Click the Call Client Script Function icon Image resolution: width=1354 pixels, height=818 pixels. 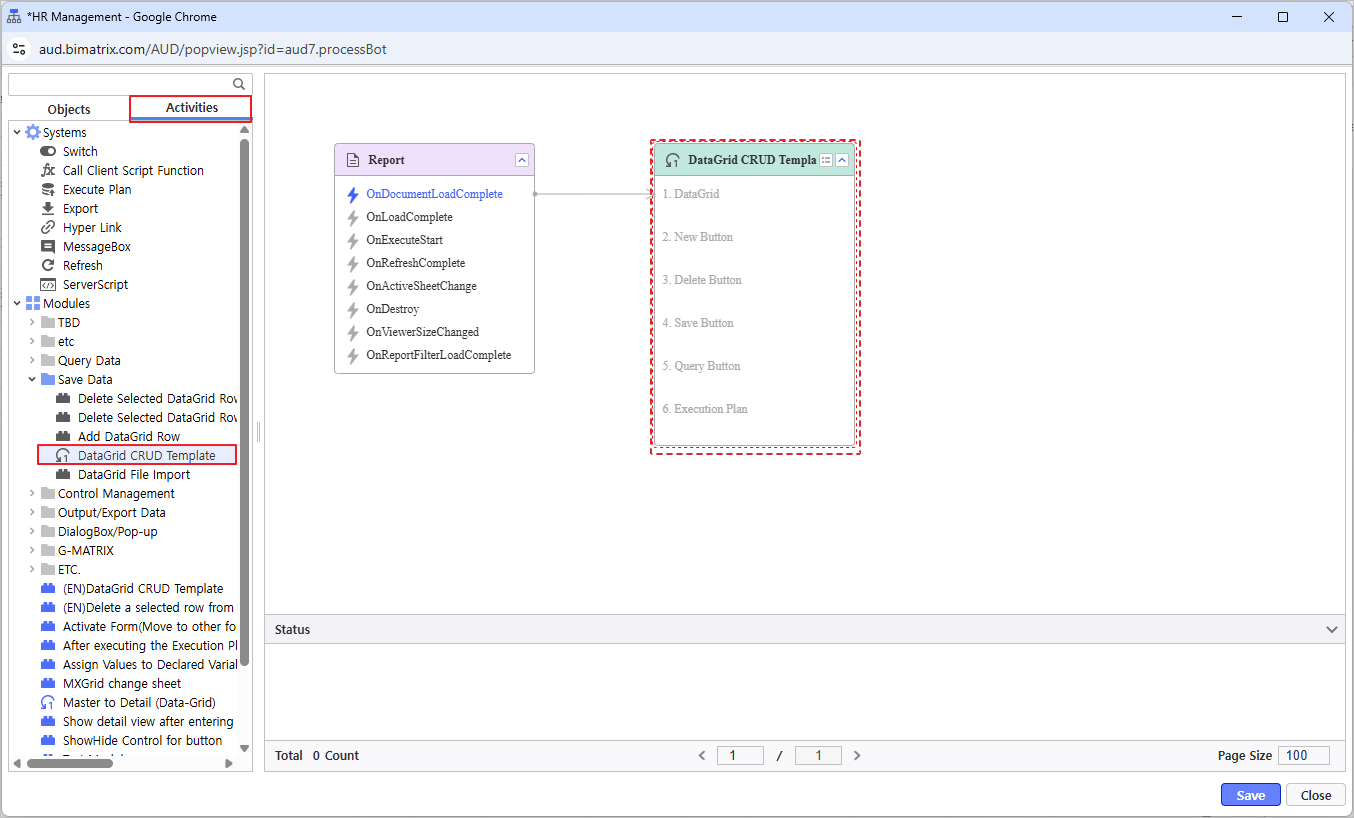[x=48, y=171]
